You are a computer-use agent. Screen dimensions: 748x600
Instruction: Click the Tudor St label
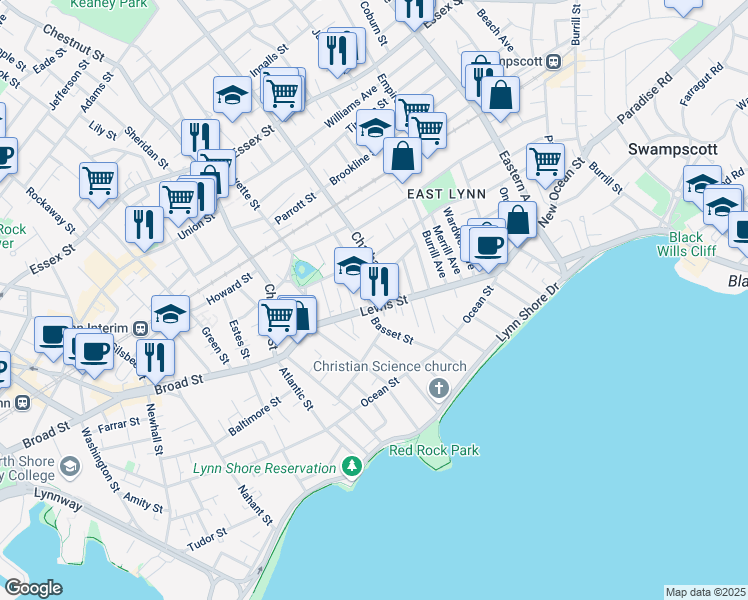tap(207, 539)
